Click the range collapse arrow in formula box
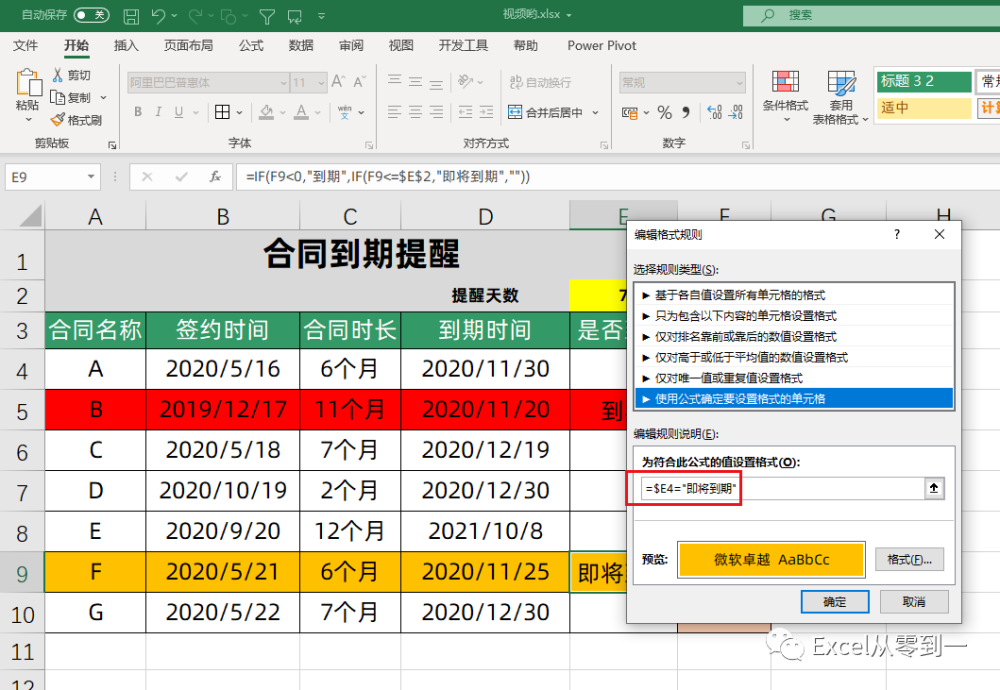This screenshot has height=690, width=1000. (934, 488)
